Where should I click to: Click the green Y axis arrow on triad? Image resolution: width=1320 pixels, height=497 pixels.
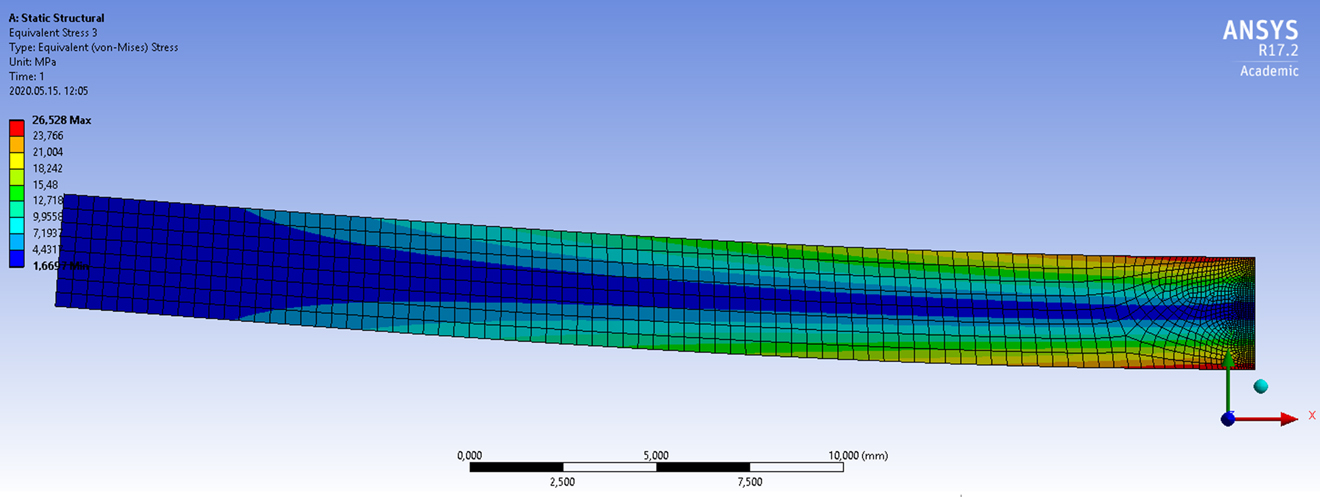(1227, 385)
